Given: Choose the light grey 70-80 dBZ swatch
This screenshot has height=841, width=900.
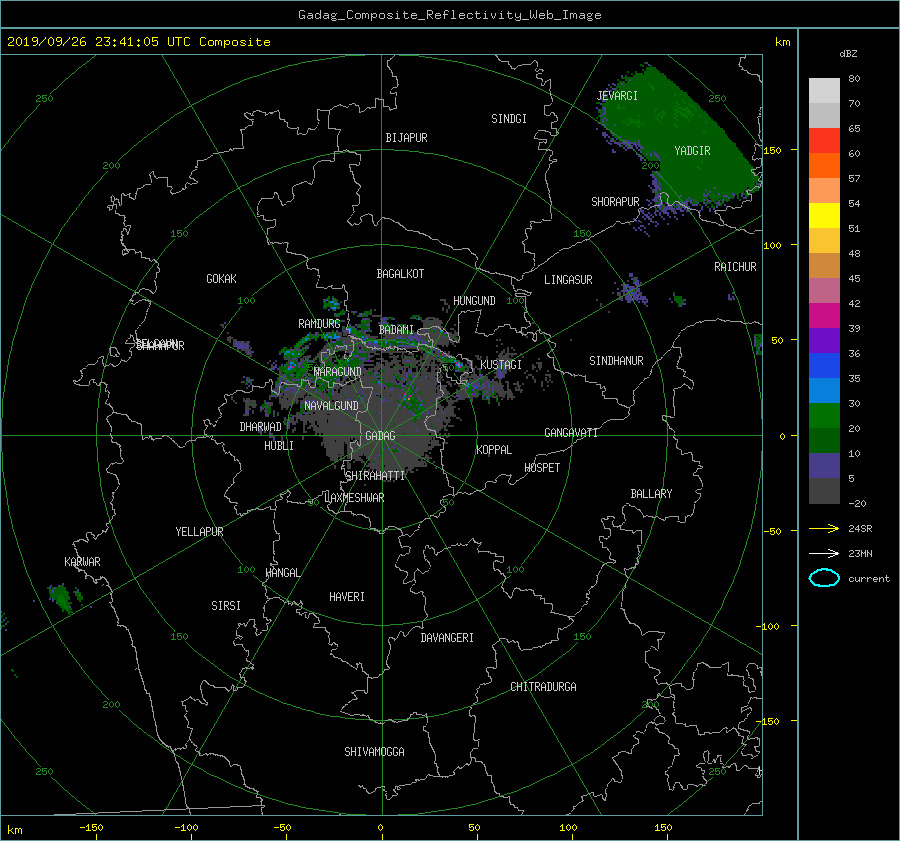Looking at the screenshot, I should [x=824, y=91].
